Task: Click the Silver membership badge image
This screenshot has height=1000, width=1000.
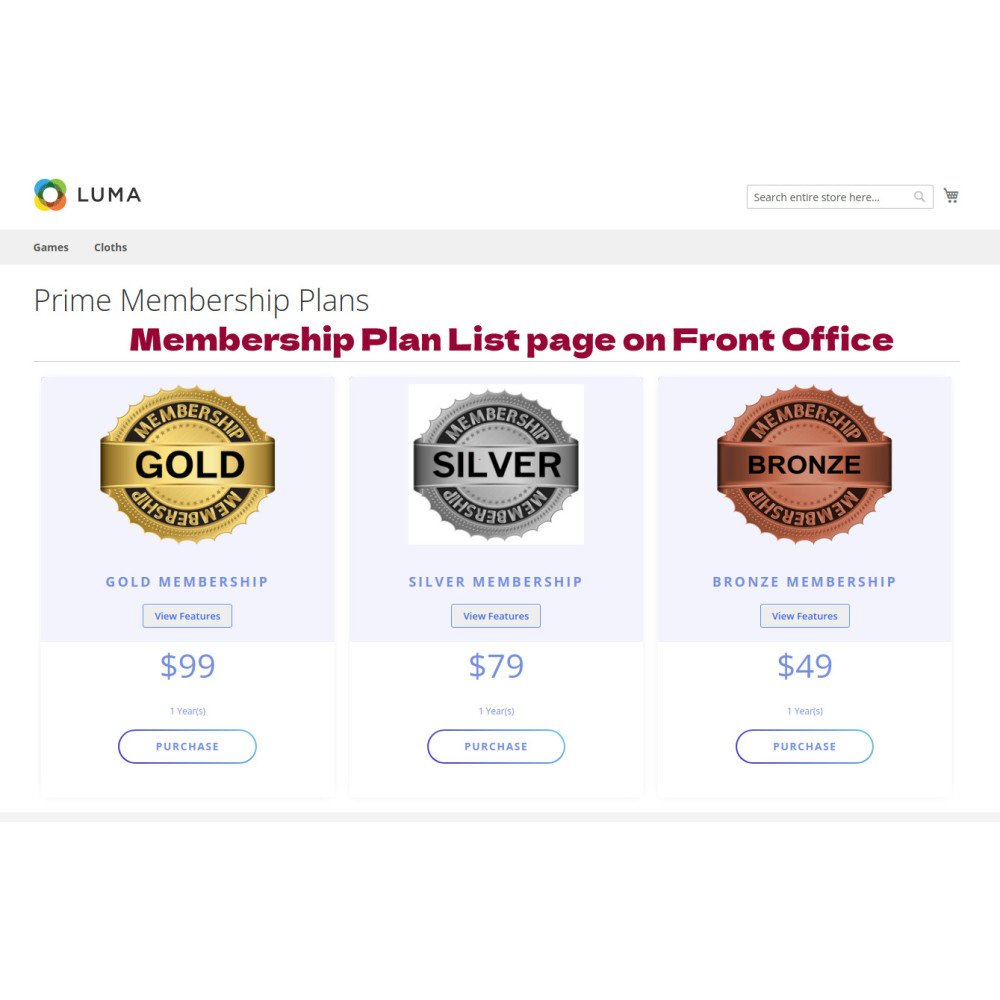Action: pos(496,464)
